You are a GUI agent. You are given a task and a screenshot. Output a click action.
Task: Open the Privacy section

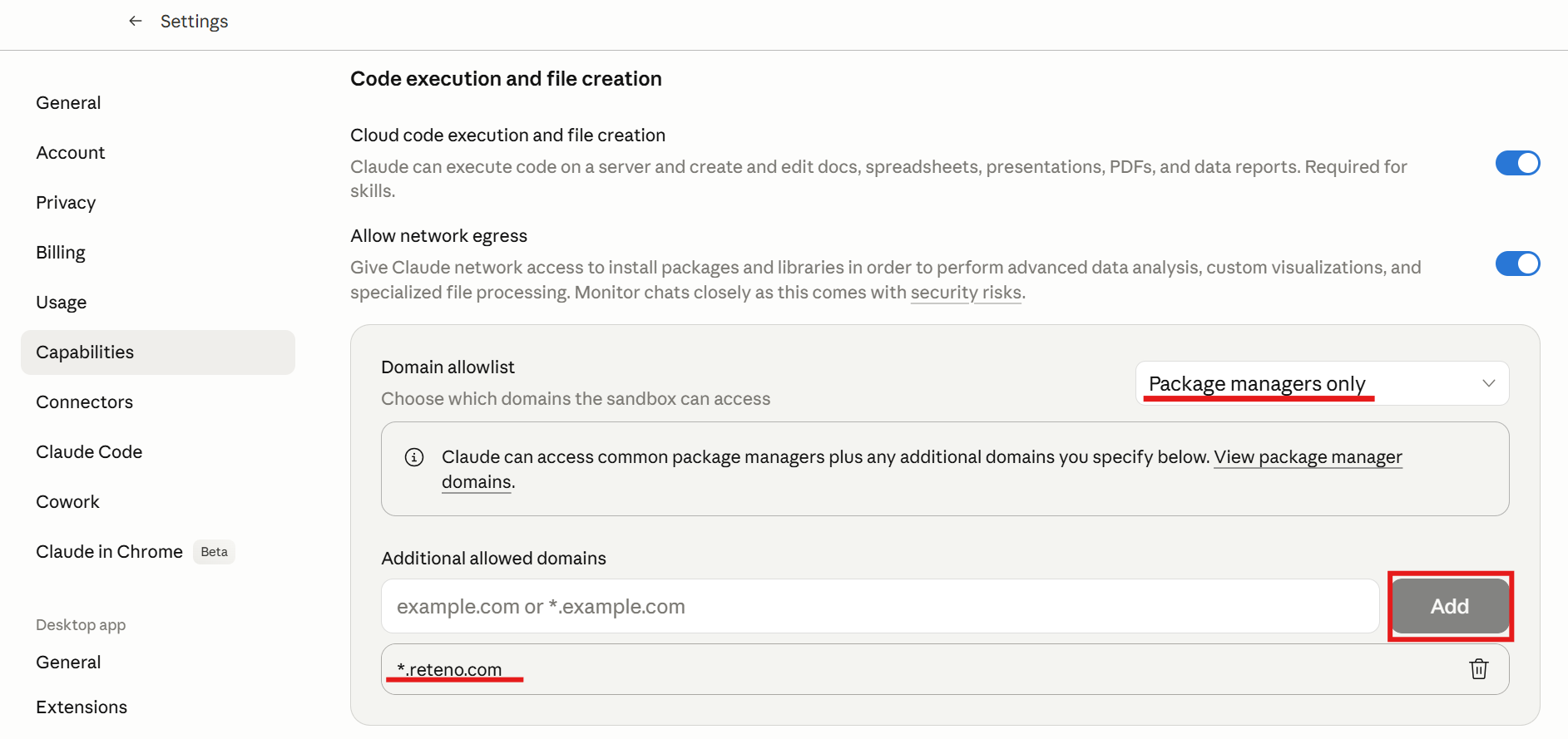(x=66, y=203)
